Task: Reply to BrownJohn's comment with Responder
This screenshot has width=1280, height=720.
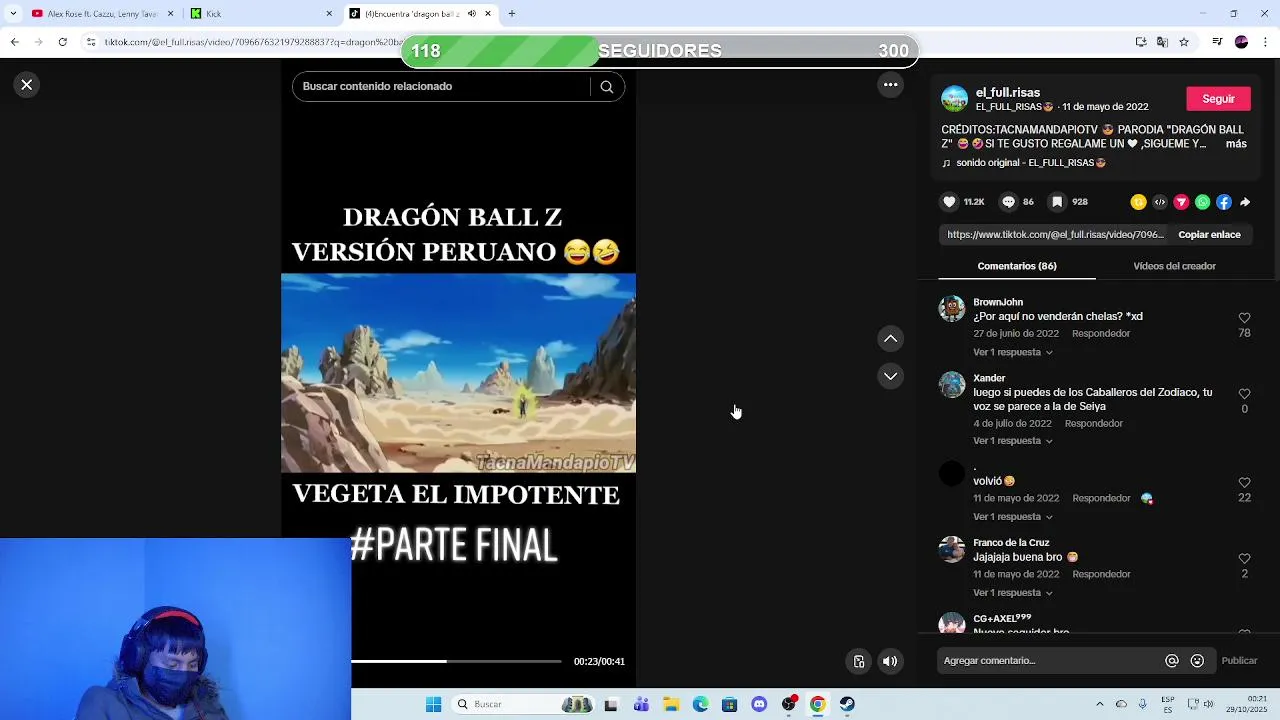Action: [1101, 334]
